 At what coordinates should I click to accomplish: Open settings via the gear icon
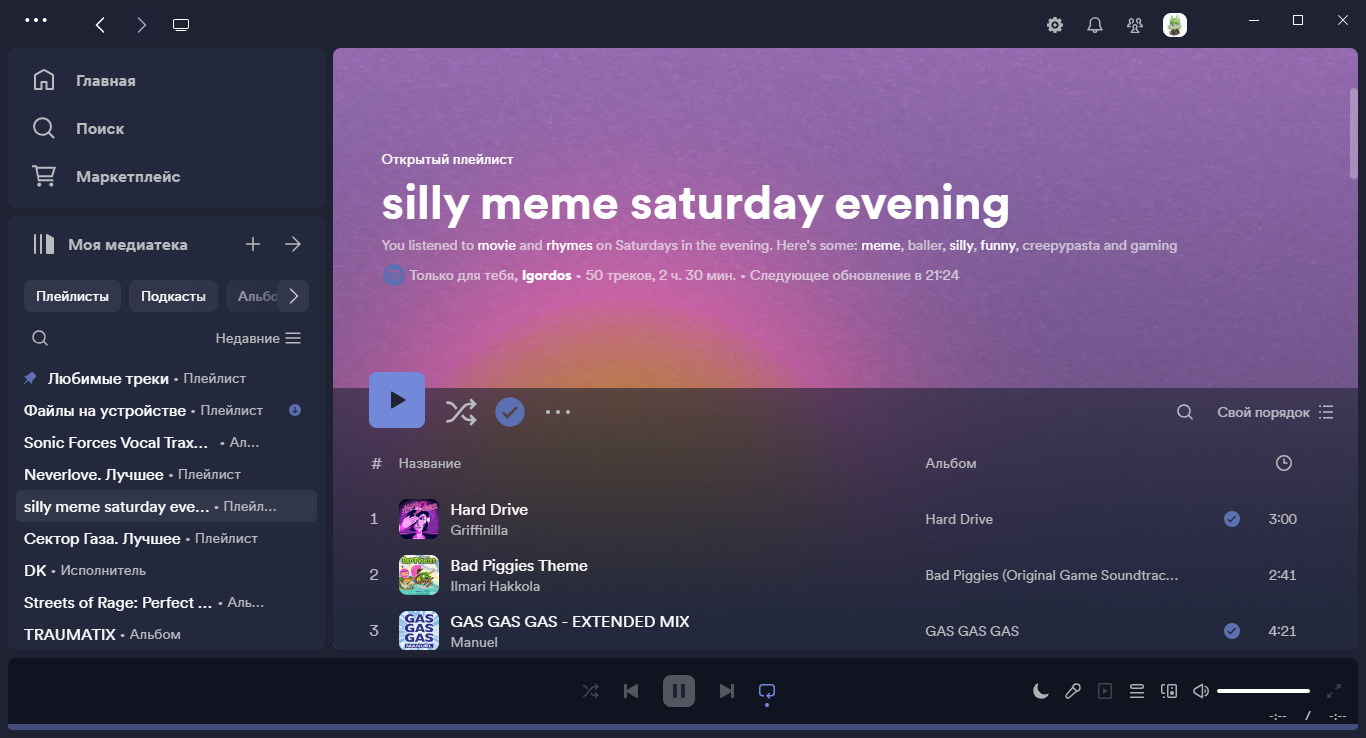[1055, 25]
